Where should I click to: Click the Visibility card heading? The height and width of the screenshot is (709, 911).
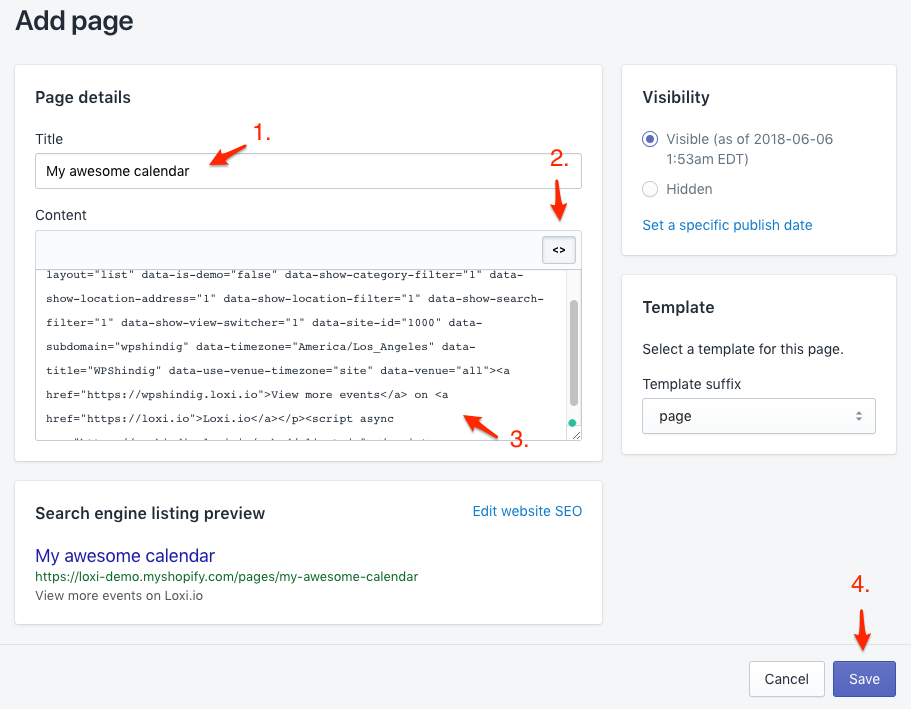coord(676,98)
